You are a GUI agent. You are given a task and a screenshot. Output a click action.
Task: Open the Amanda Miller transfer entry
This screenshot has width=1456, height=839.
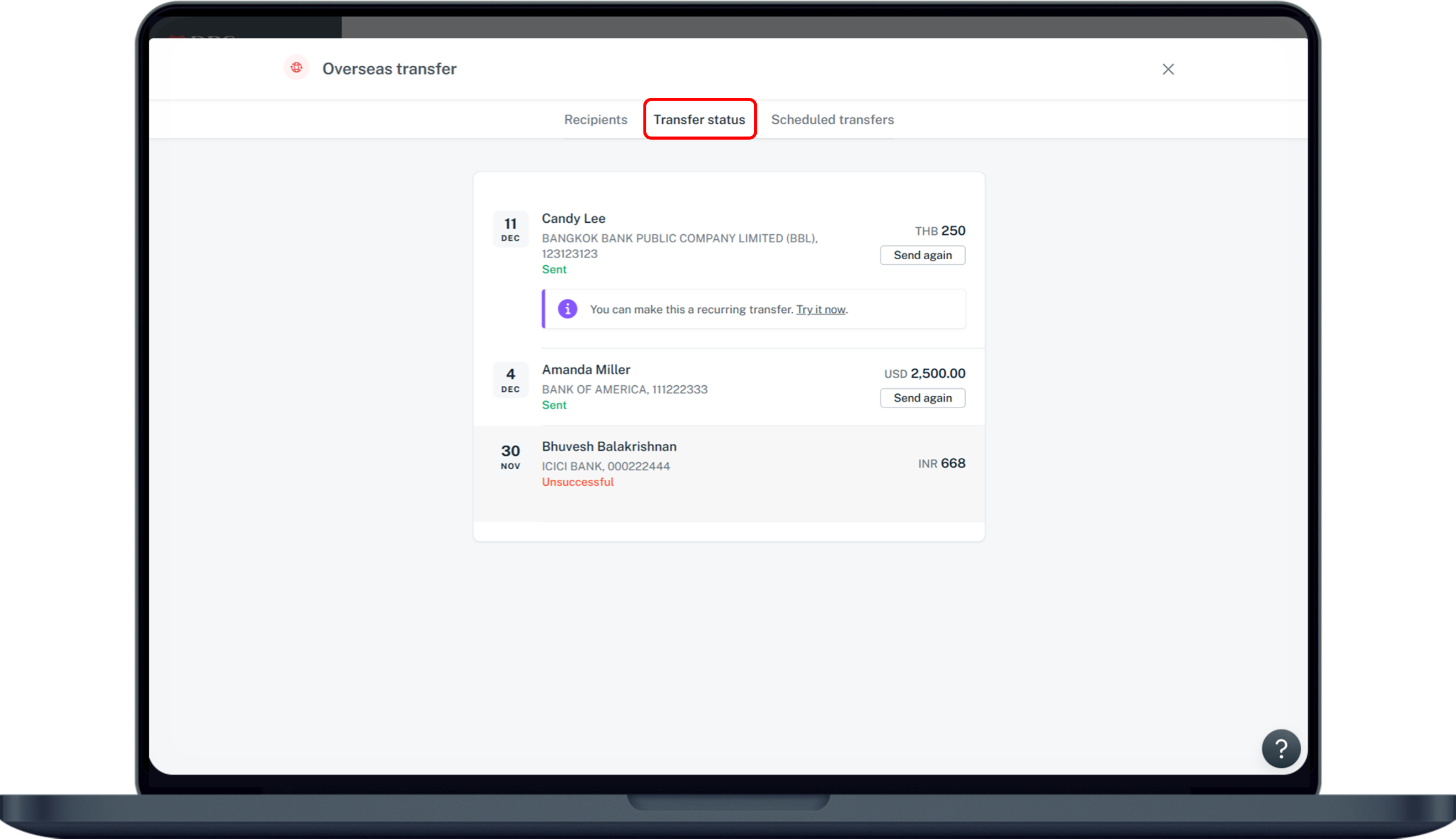point(585,369)
